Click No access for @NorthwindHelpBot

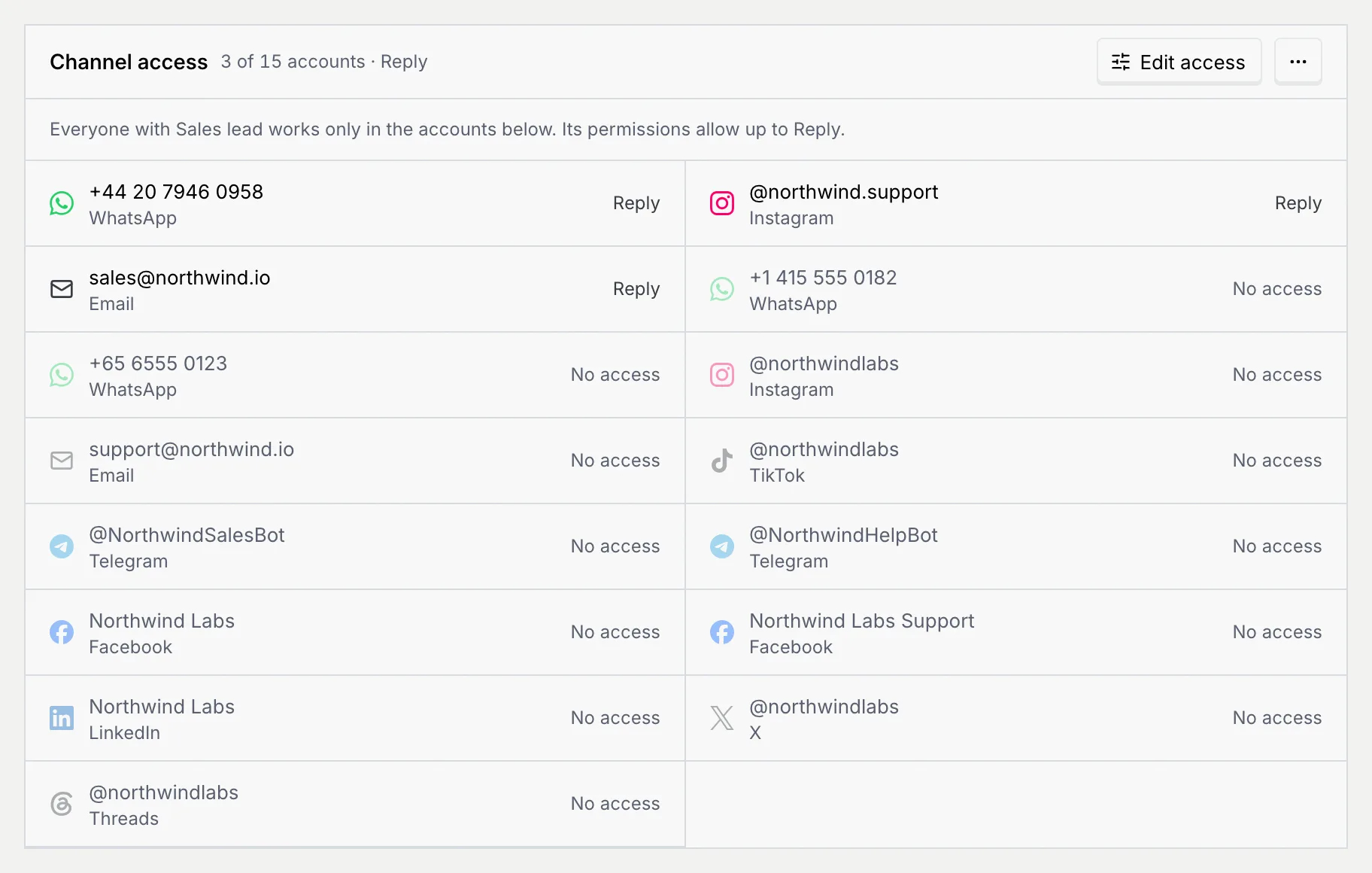click(x=1277, y=546)
